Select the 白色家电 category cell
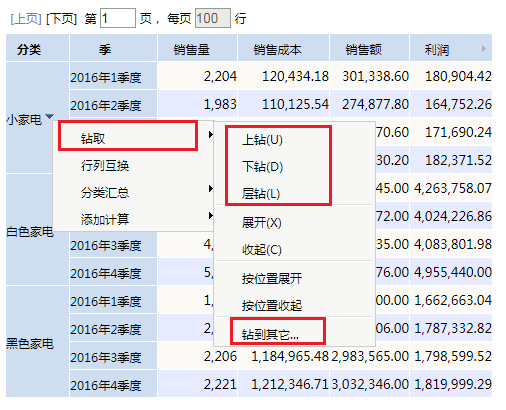The image size is (506, 410). pos(30,231)
